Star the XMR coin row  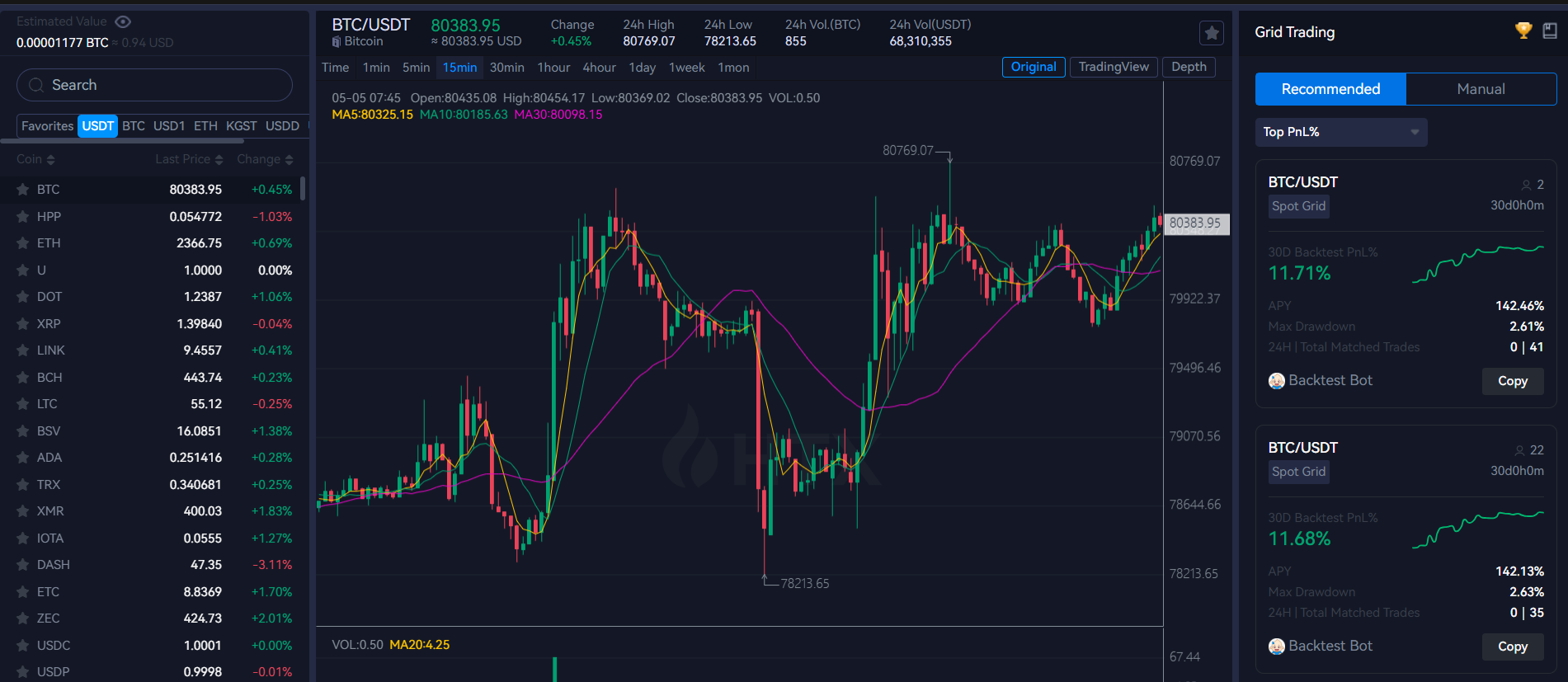coord(23,511)
